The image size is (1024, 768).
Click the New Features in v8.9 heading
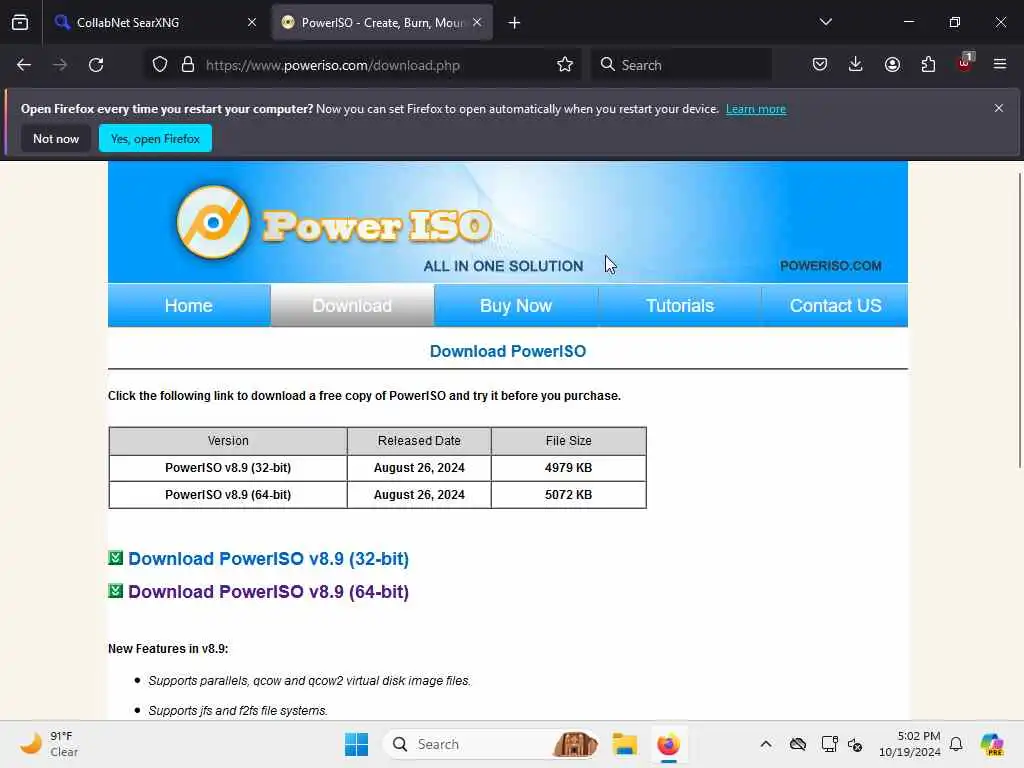point(168,648)
